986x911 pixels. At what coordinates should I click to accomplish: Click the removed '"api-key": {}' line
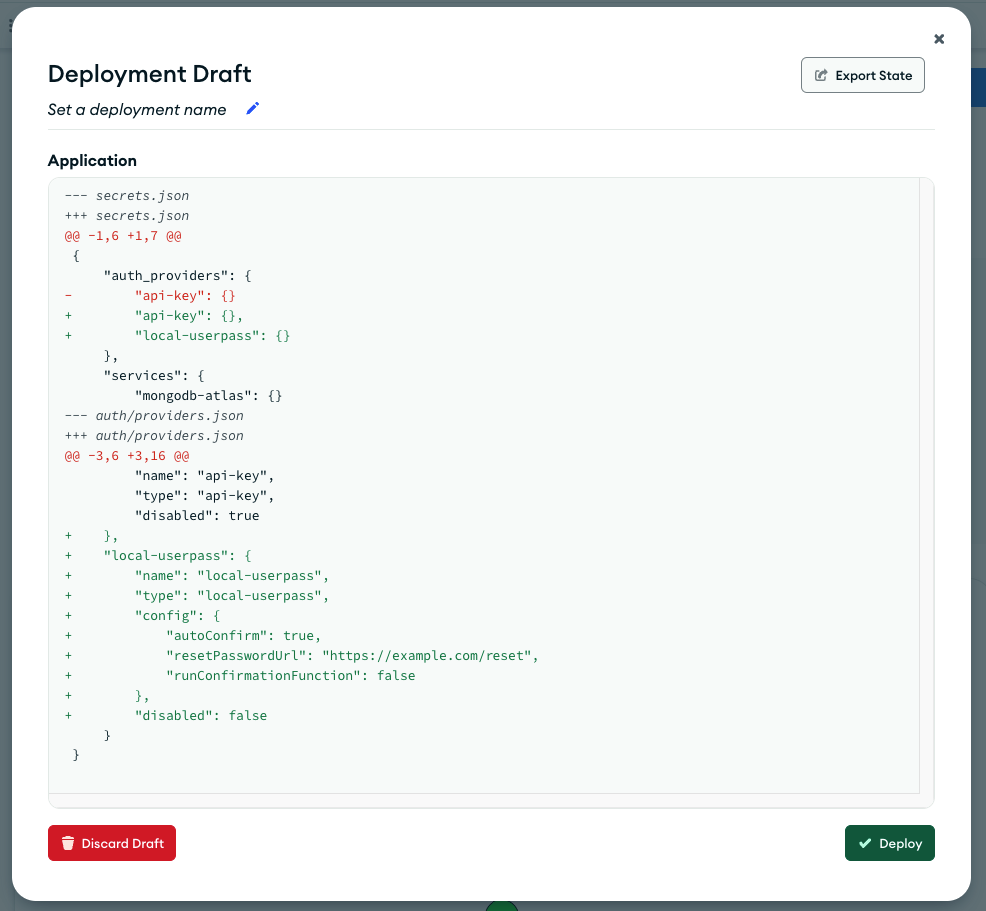pyautogui.click(x=150, y=295)
